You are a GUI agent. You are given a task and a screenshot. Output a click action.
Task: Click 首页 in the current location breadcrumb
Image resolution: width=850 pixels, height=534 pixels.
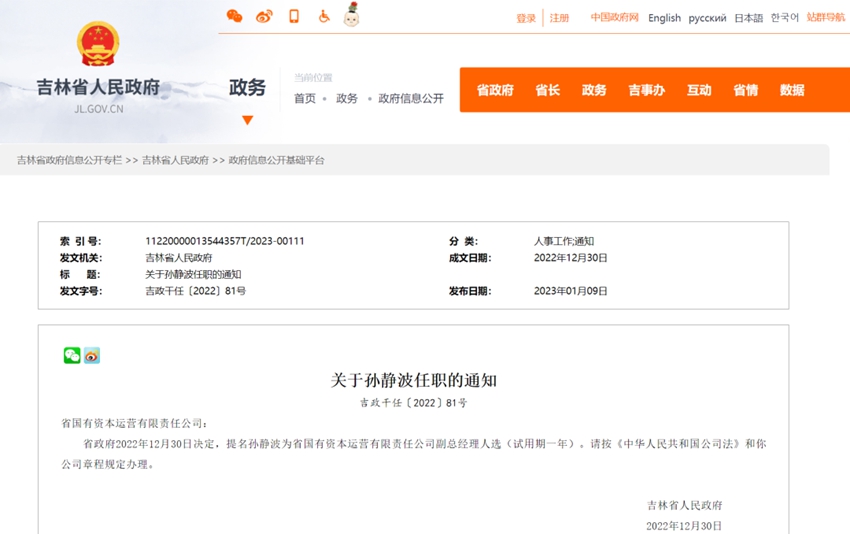[x=304, y=98]
